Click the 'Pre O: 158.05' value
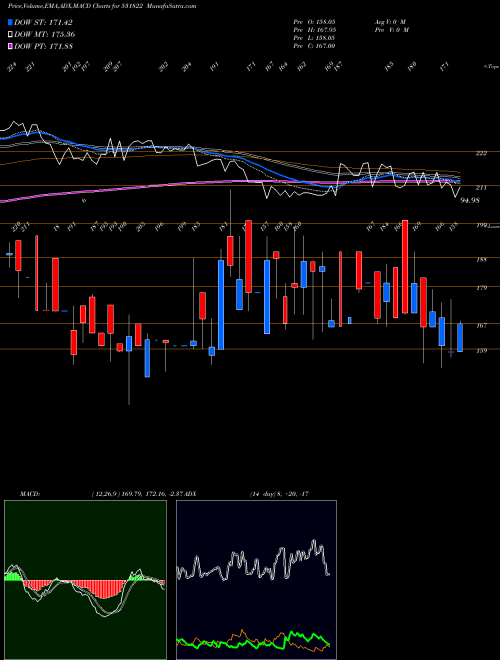This screenshot has height=660, width=500. click(314, 21)
